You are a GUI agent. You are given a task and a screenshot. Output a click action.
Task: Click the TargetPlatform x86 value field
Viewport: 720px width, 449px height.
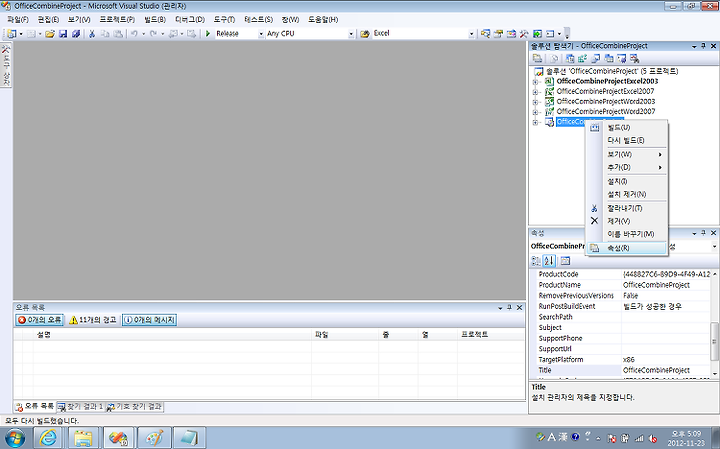pyautogui.click(x=666, y=359)
